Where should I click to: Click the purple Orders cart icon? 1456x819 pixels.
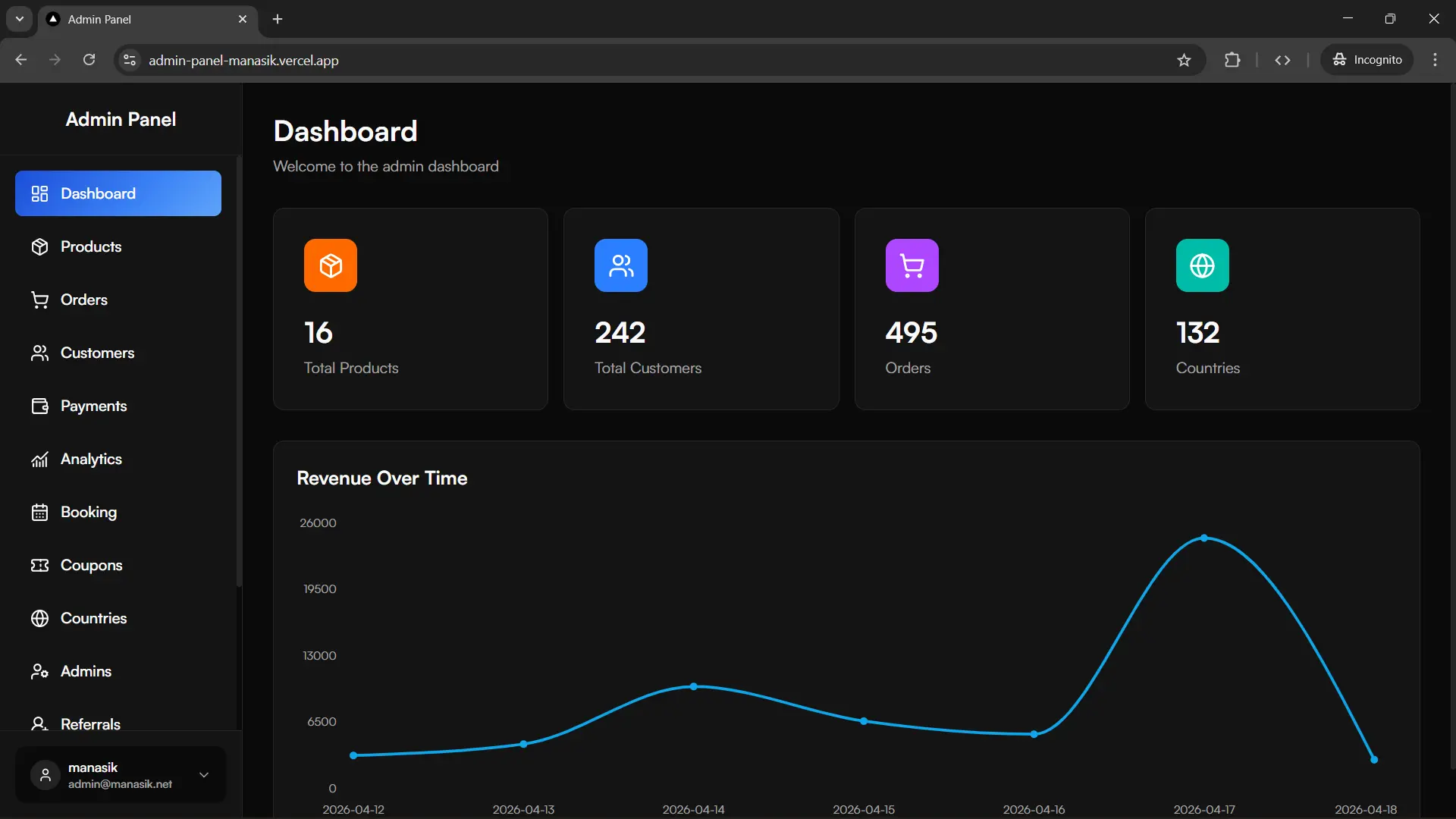coord(912,265)
